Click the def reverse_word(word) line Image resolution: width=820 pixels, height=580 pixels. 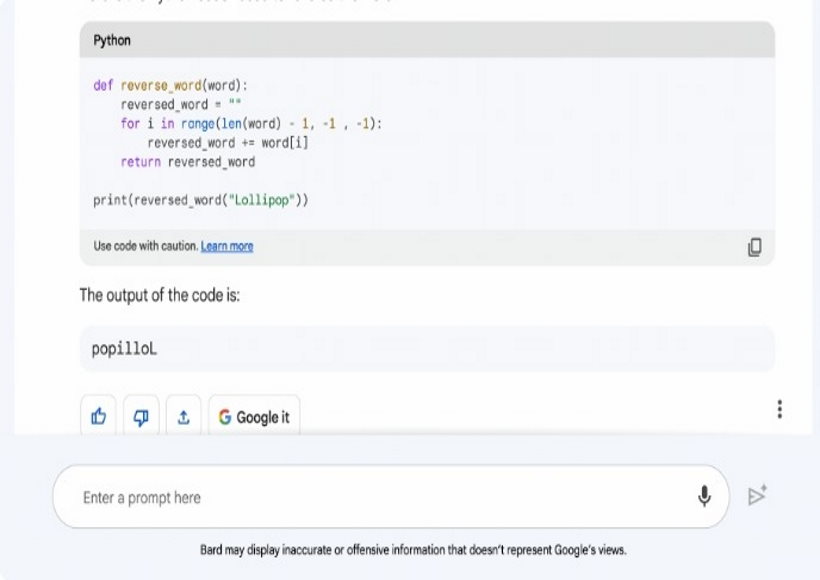click(169, 85)
